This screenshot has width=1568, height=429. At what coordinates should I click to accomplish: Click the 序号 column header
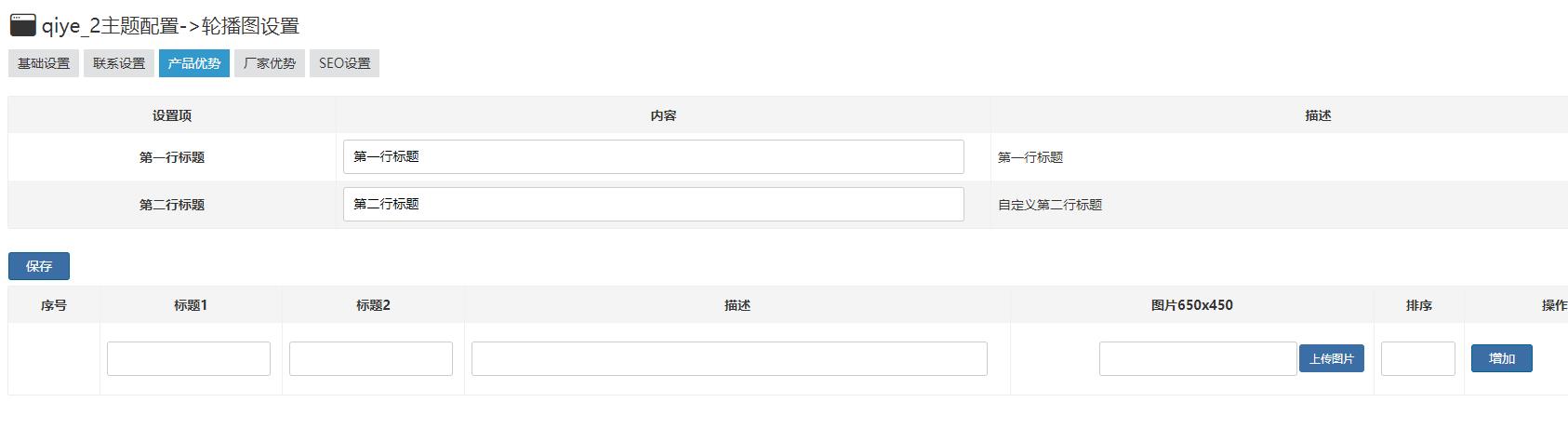(54, 305)
